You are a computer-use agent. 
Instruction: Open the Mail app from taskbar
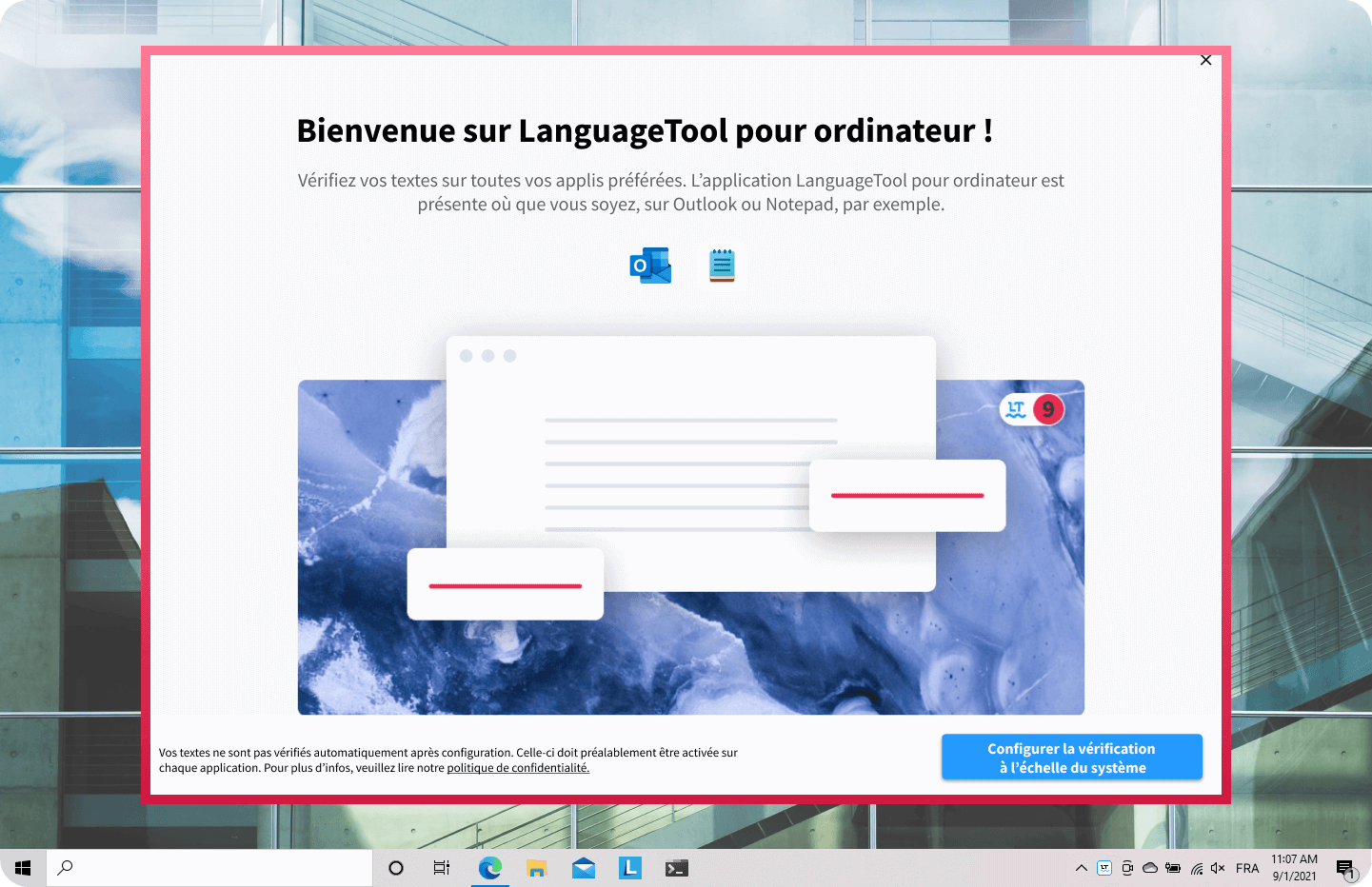584,868
